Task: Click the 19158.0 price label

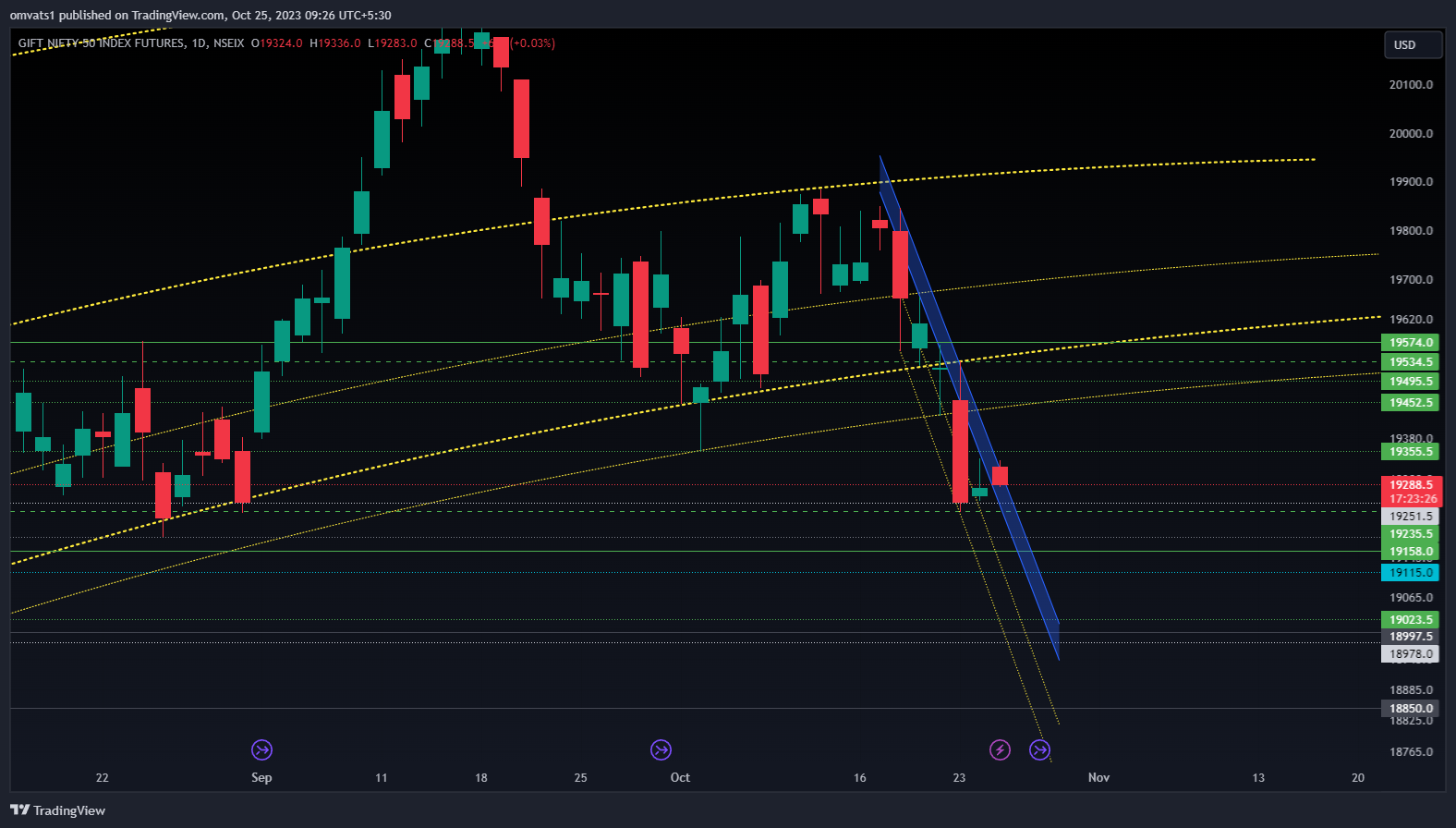Action: [x=1410, y=552]
